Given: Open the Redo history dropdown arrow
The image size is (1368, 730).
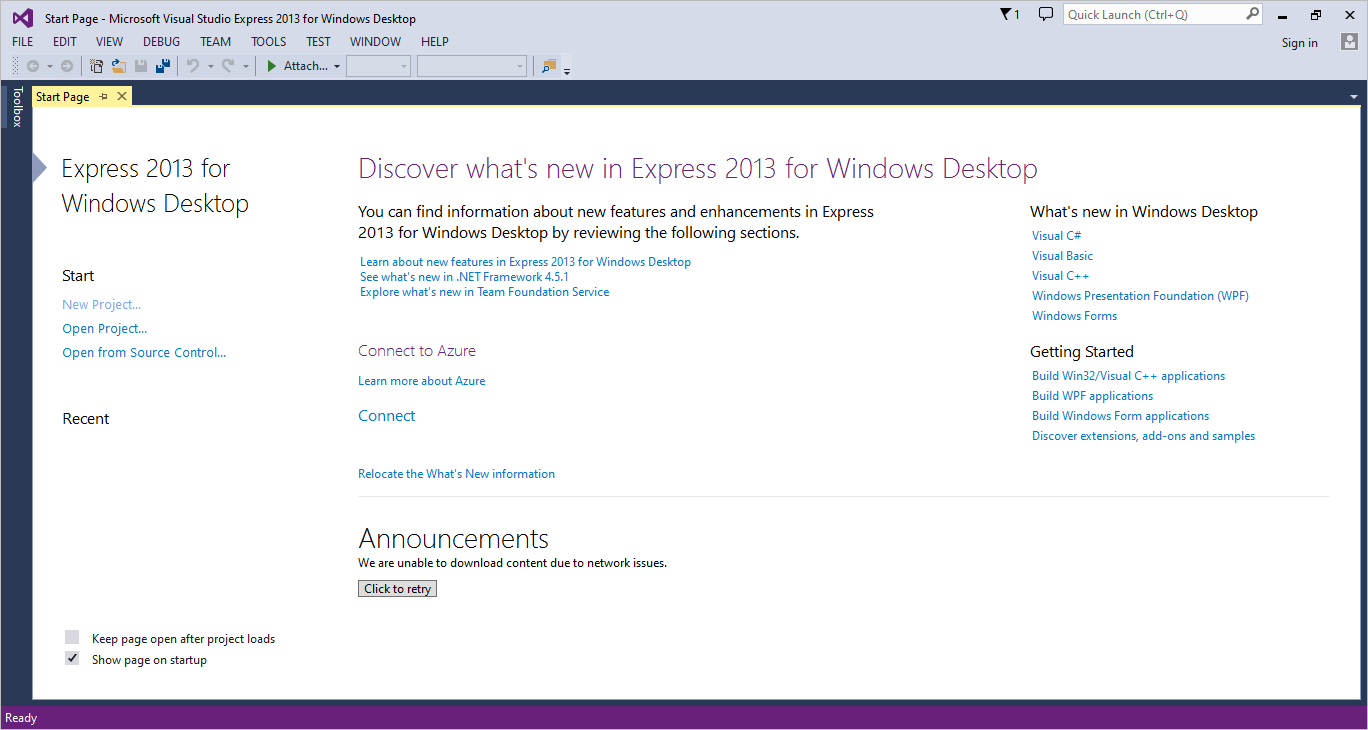Looking at the screenshot, I should 246,67.
